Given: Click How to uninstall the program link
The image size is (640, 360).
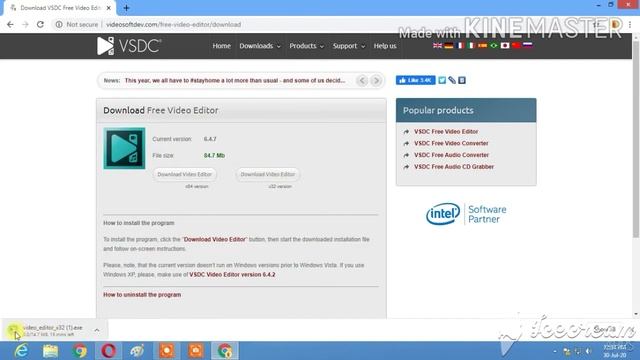Looking at the screenshot, I should [142, 295].
